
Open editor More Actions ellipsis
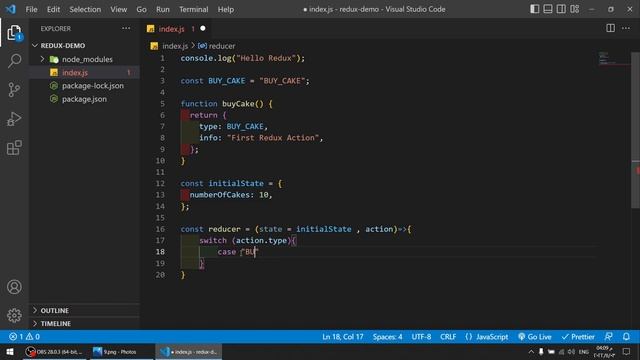point(626,28)
